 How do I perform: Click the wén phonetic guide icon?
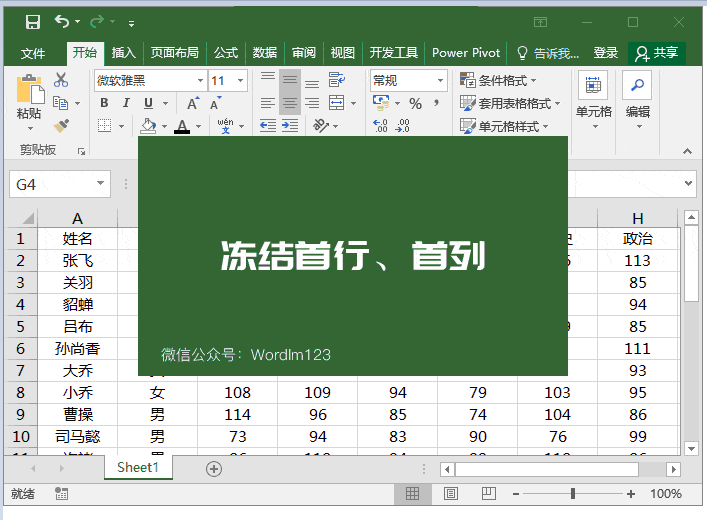pyautogui.click(x=225, y=126)
